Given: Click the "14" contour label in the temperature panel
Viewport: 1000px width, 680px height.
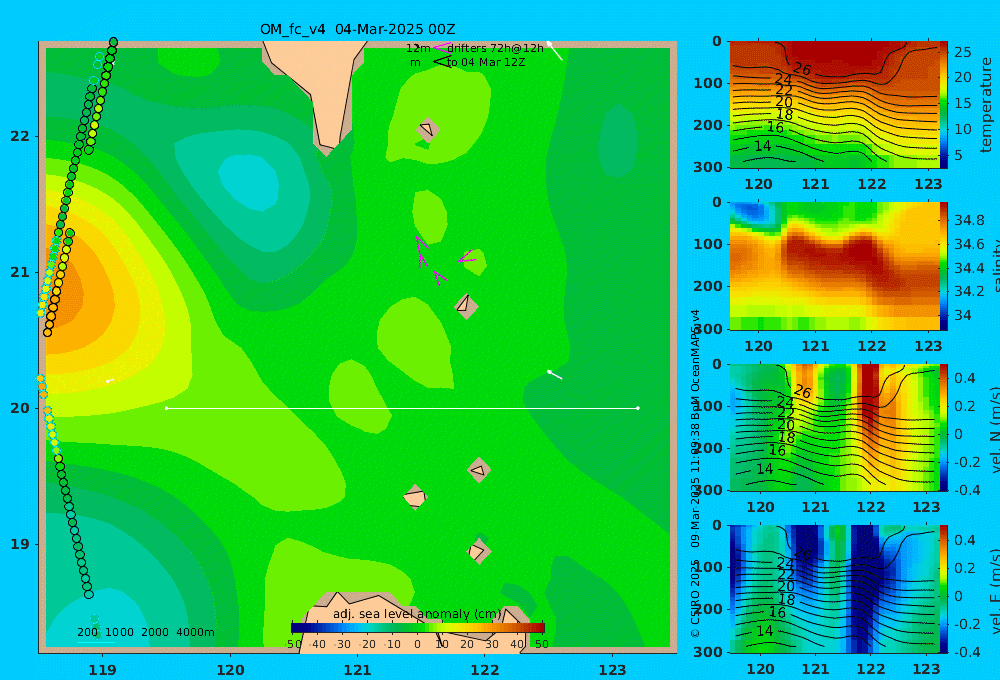Looking at the screenshot, I should [x=763, y=146].
